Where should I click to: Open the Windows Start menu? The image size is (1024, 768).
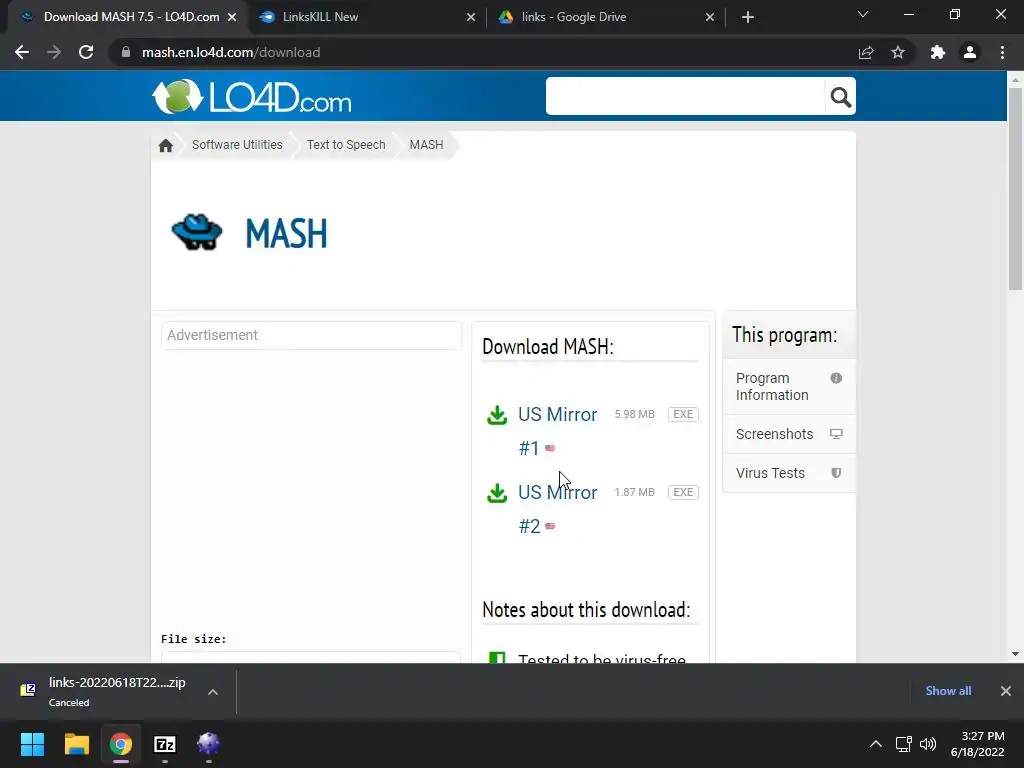tap(32, 744)
